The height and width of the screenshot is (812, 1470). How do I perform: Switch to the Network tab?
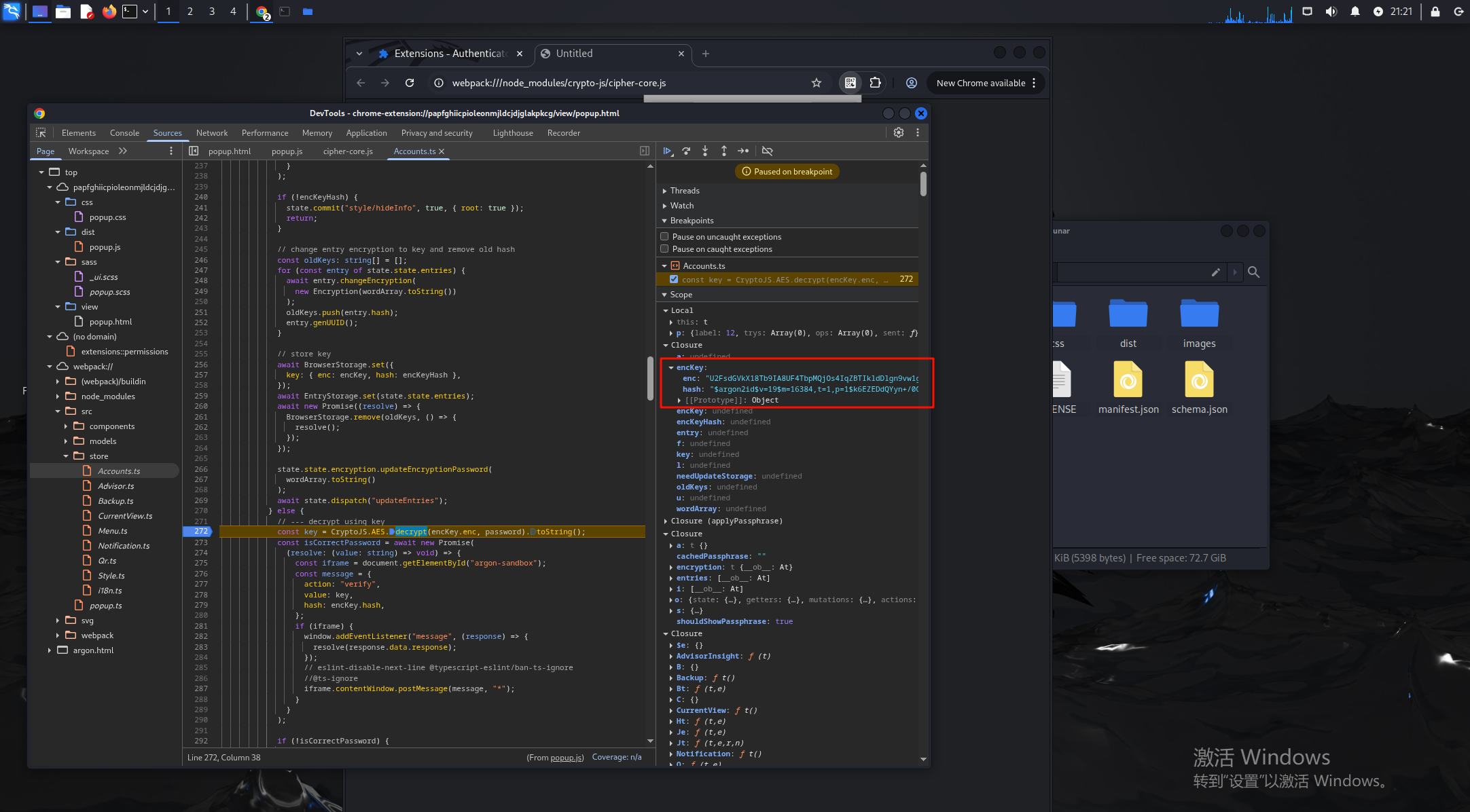[212, 132]
